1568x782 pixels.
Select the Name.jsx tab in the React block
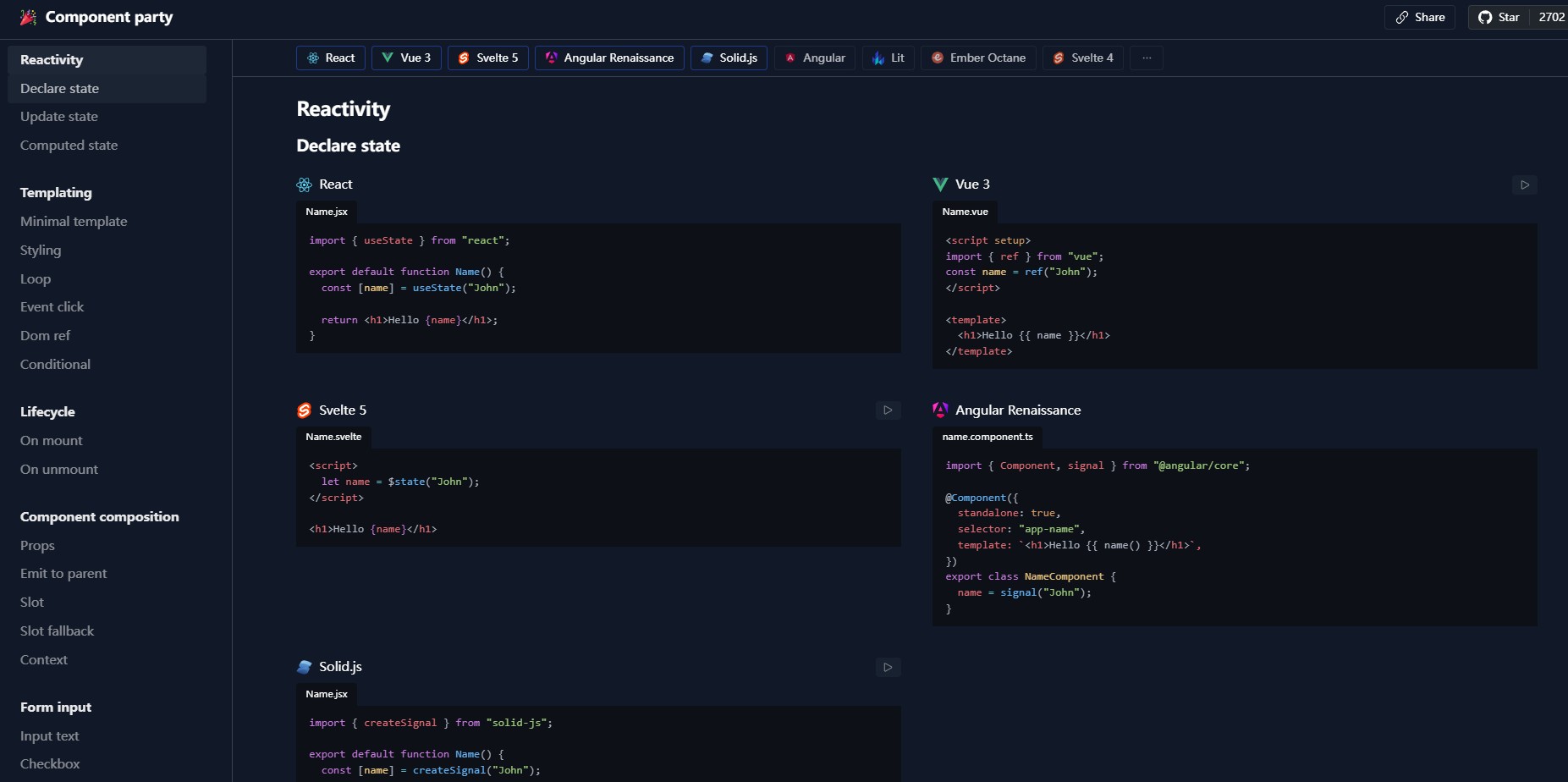tap(327, 212)
